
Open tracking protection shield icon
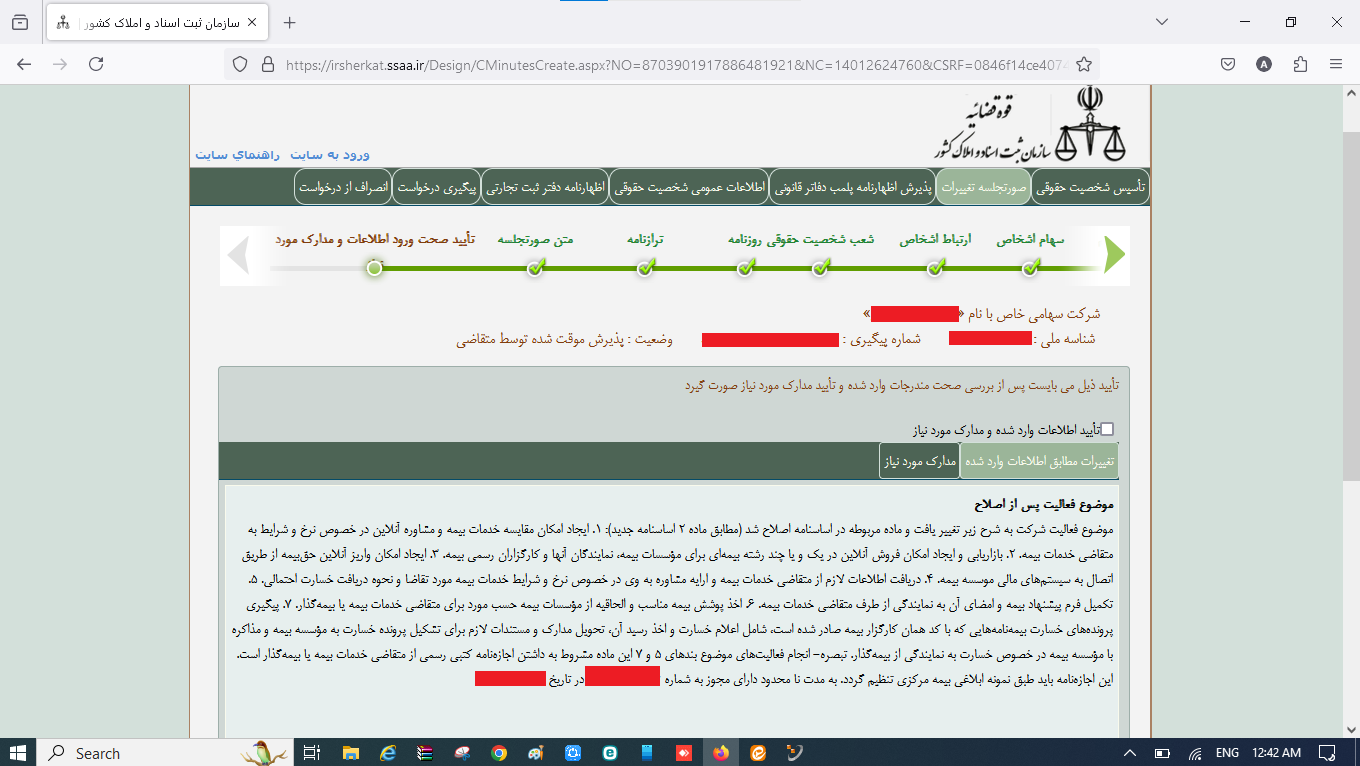(240, 64)
